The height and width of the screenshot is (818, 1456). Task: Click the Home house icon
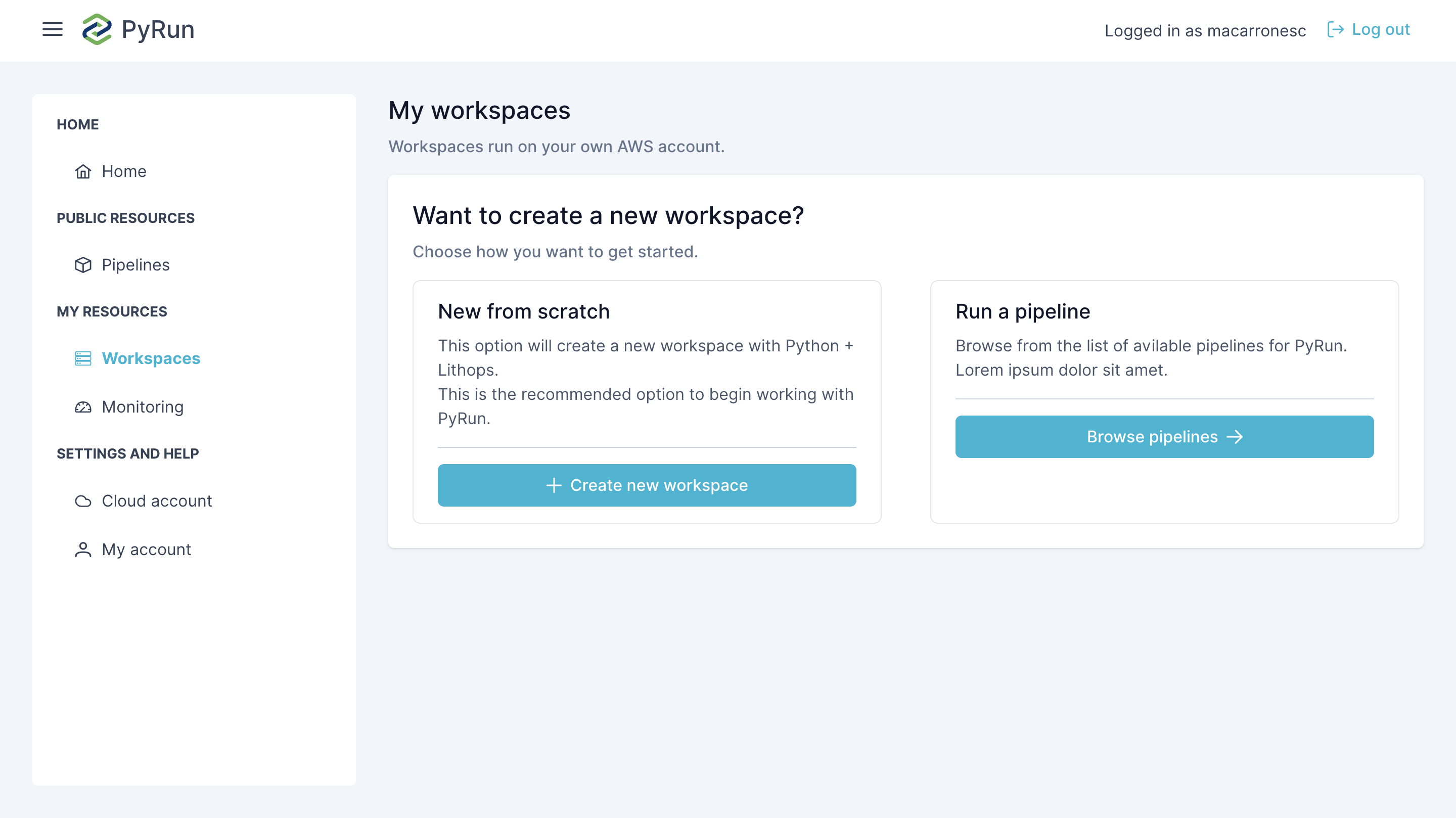point(83,171)
